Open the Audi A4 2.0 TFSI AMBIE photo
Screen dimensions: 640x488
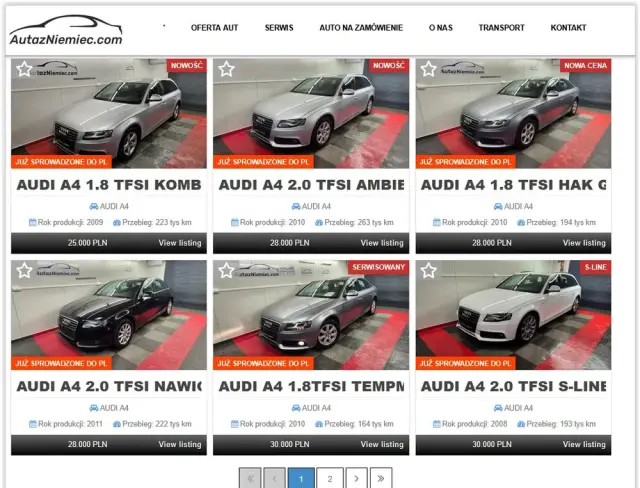pos(311,113)
